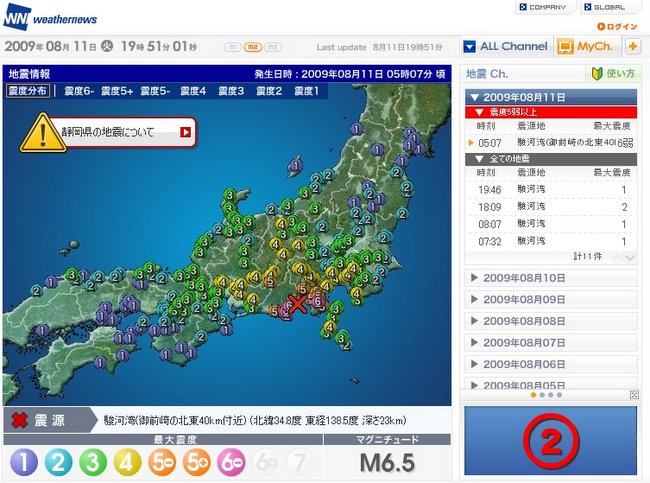Click the M6.5 magnitude value
This screenshot has height=483, width=650.
[x=387, y=463]
